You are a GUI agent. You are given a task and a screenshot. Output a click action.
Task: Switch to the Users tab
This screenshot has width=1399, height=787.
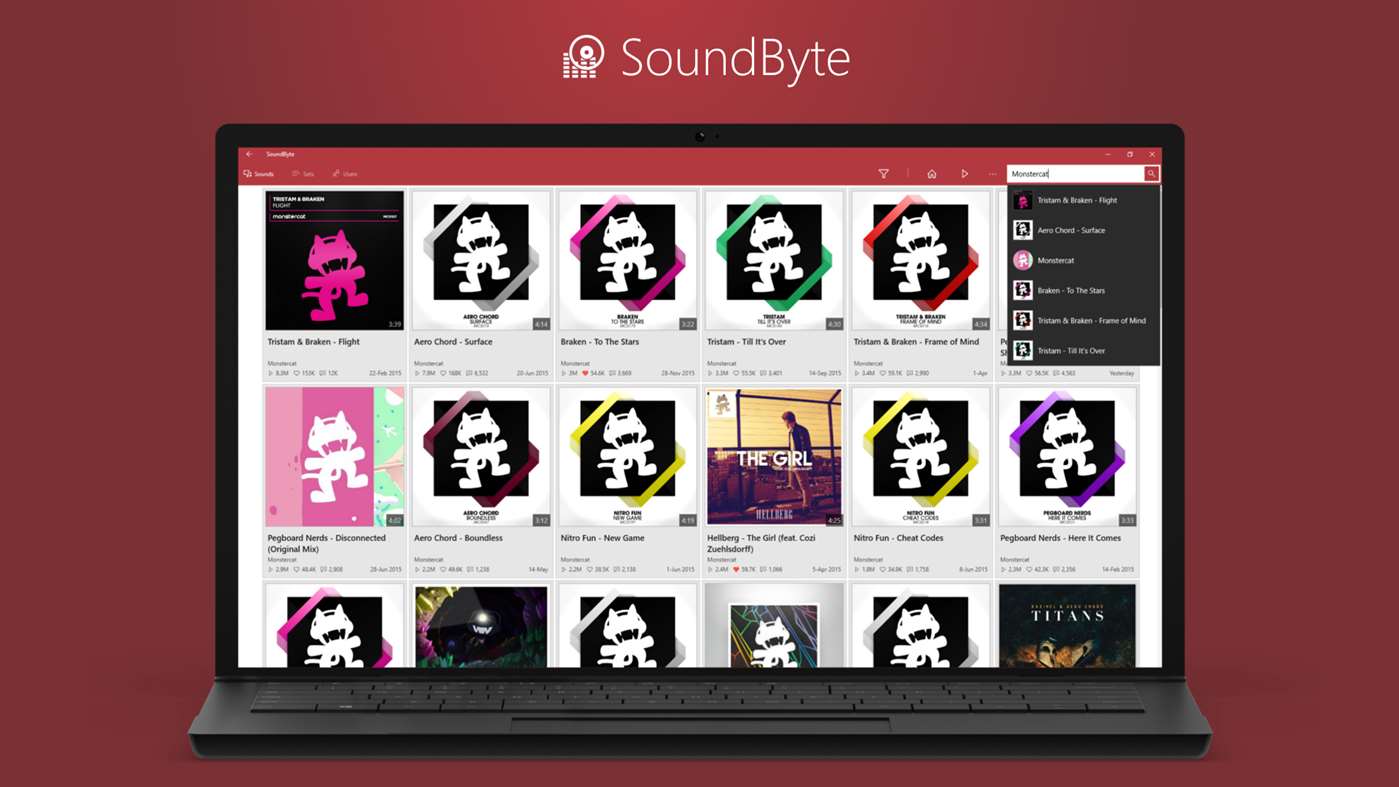pos(345,174)
